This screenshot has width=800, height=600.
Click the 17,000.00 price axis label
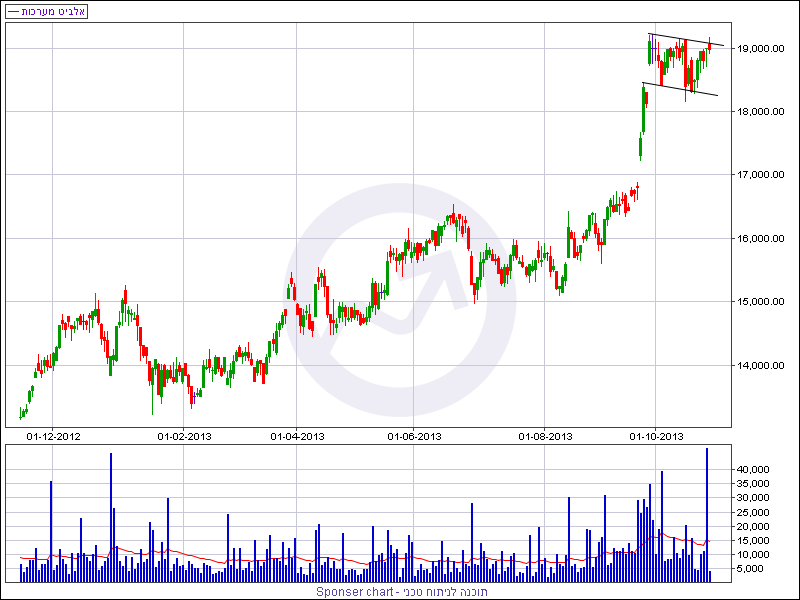[761, 175]
